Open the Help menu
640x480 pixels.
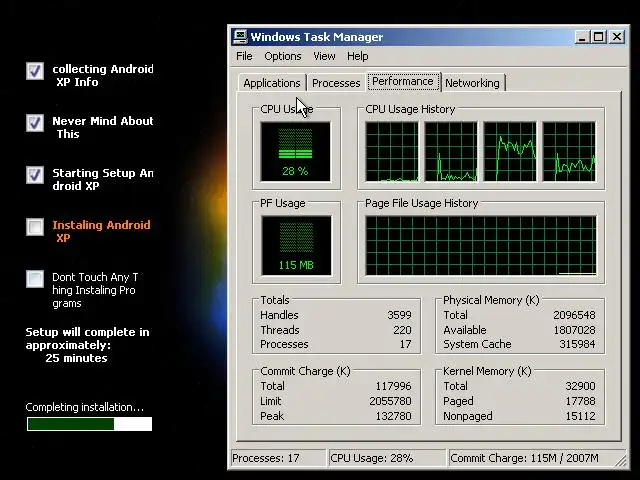[358, 56]
